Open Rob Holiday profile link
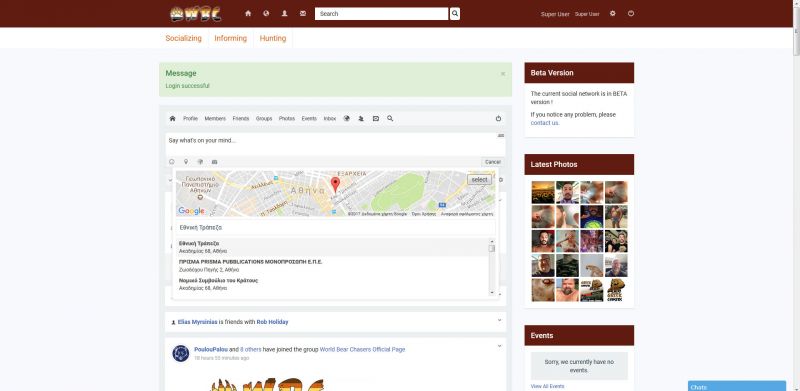800x391 pixels. (x=272, y=322)
